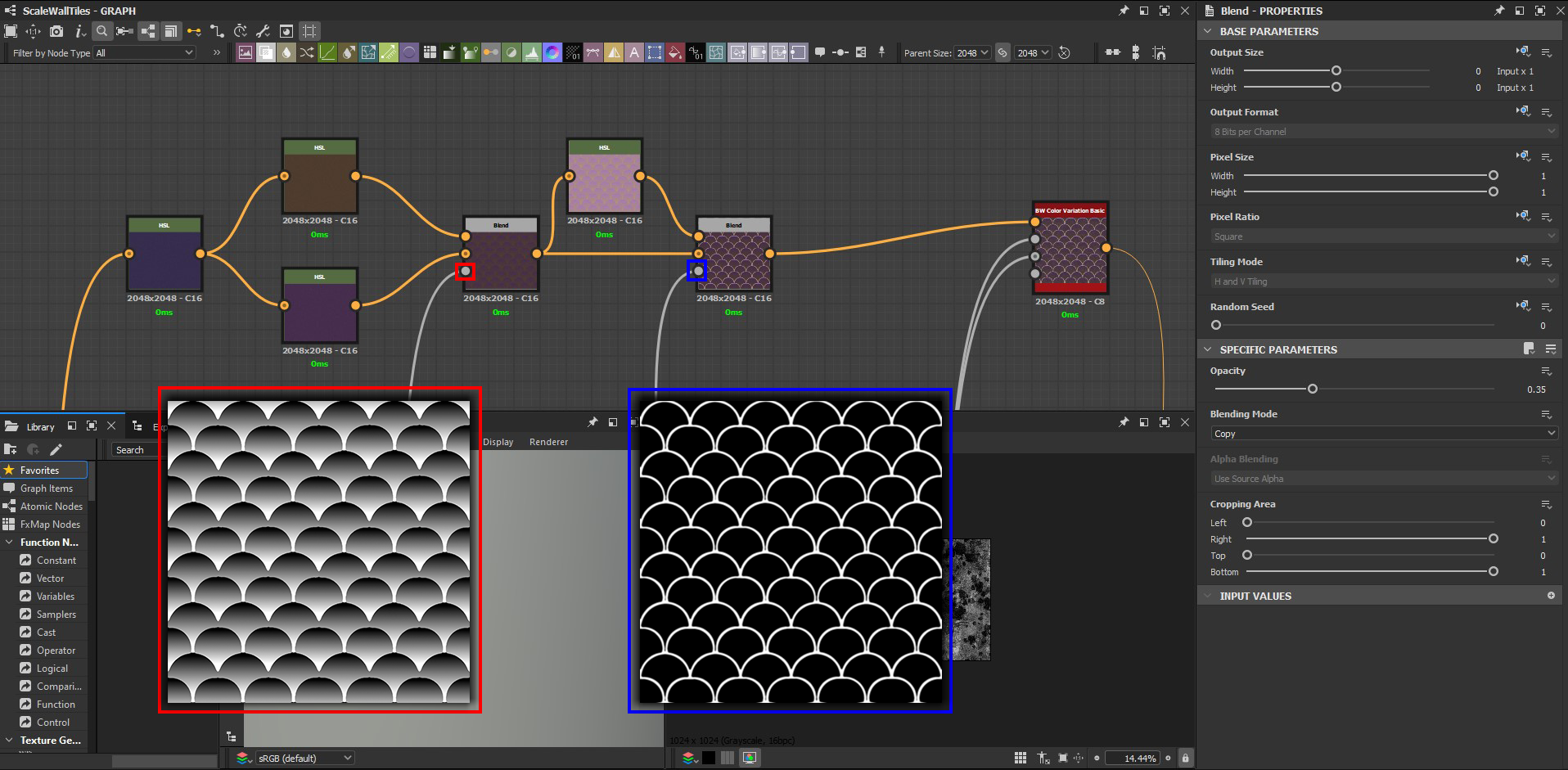
Task: Click the comment bubble icon in the toolbar
Action: [x=821, y=52]
